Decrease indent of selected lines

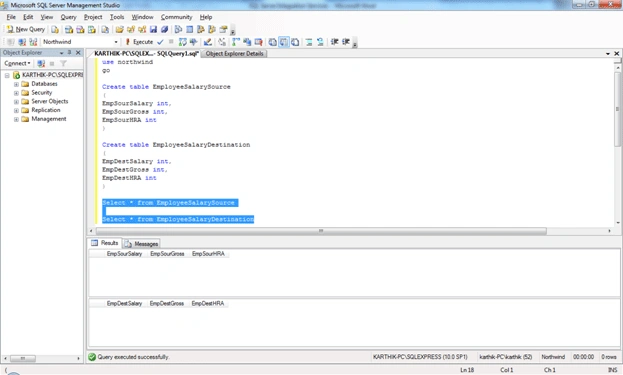335,42
